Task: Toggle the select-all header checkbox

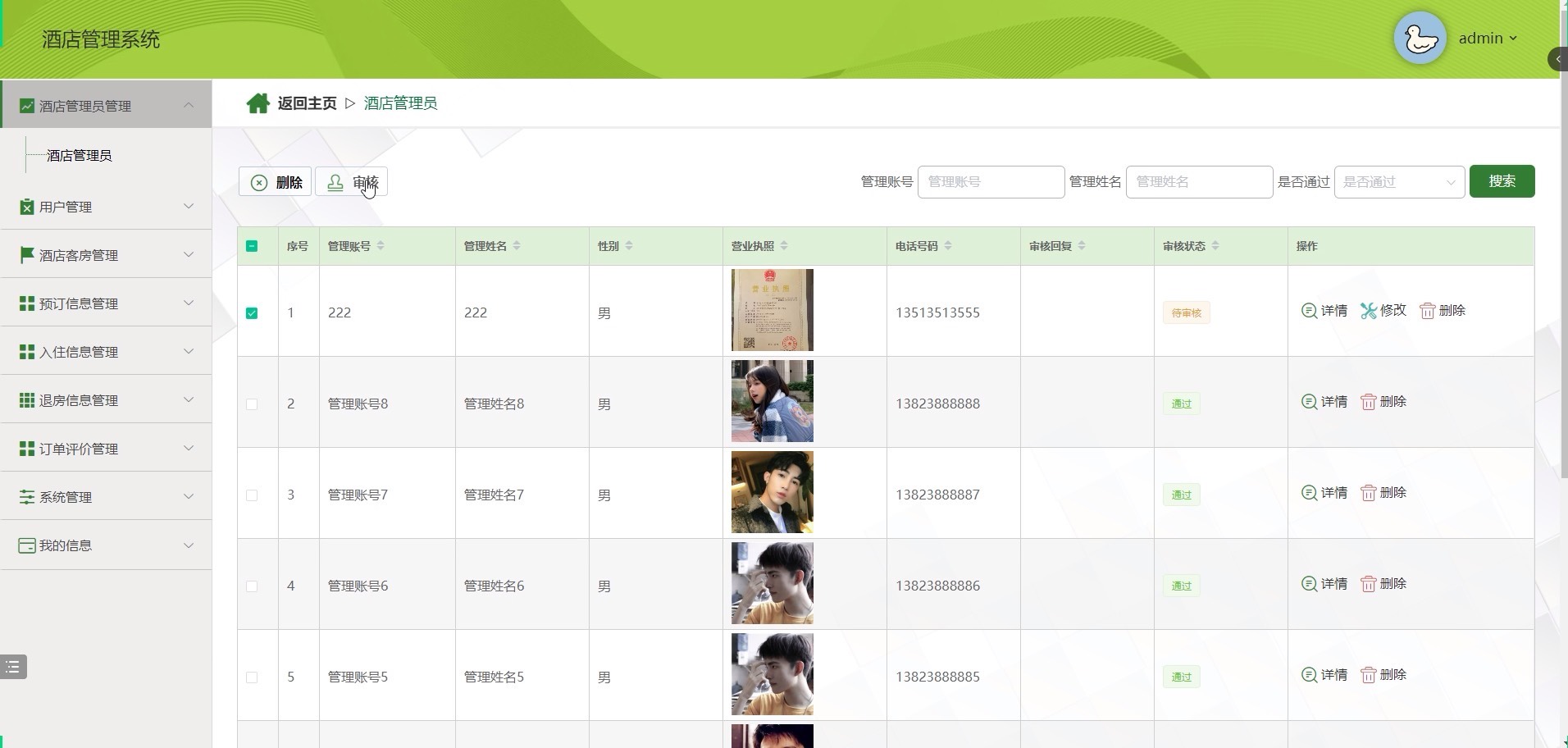Action: (252, 246)
